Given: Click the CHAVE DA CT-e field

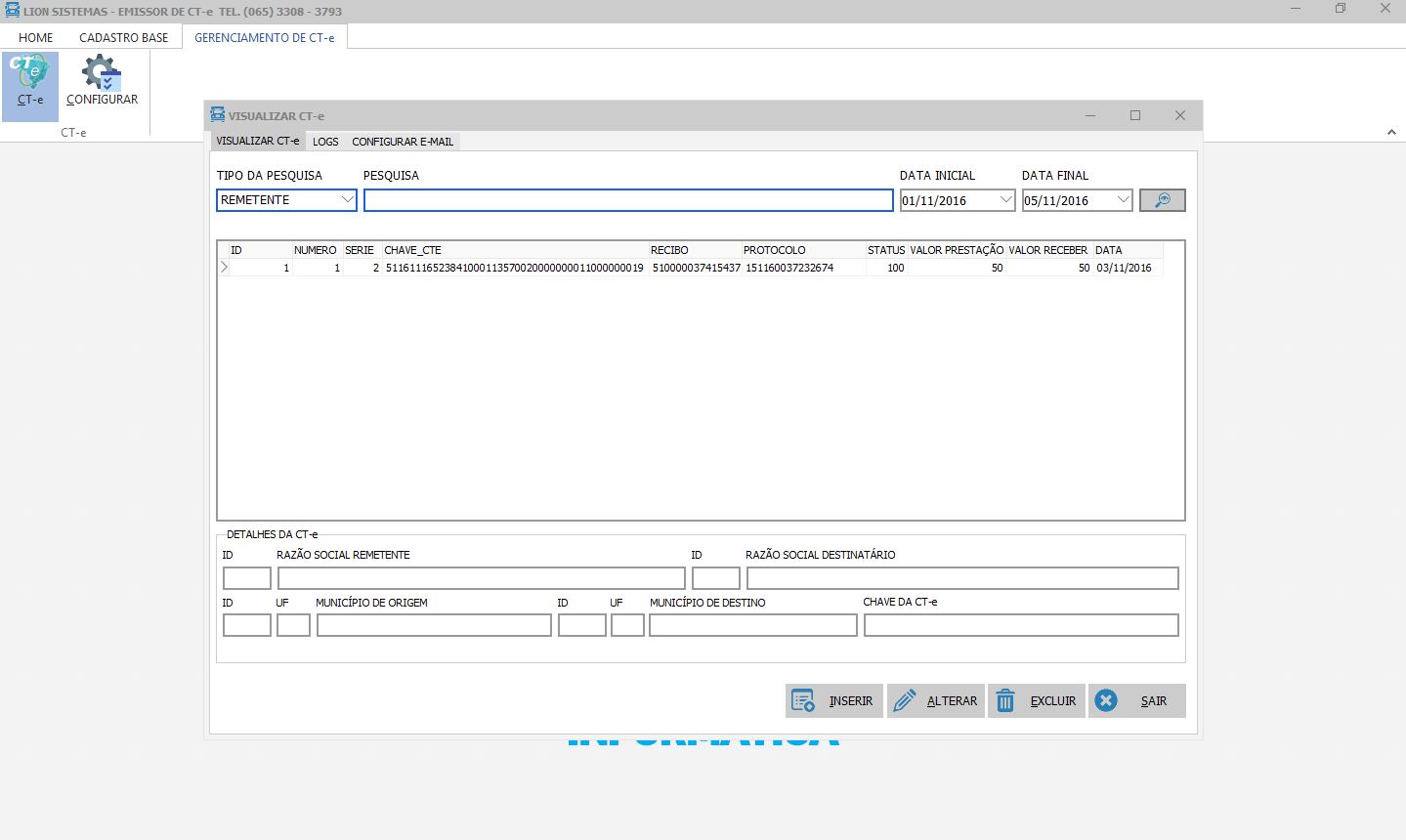Looking at the screenshot, I should coord(1021,625).
